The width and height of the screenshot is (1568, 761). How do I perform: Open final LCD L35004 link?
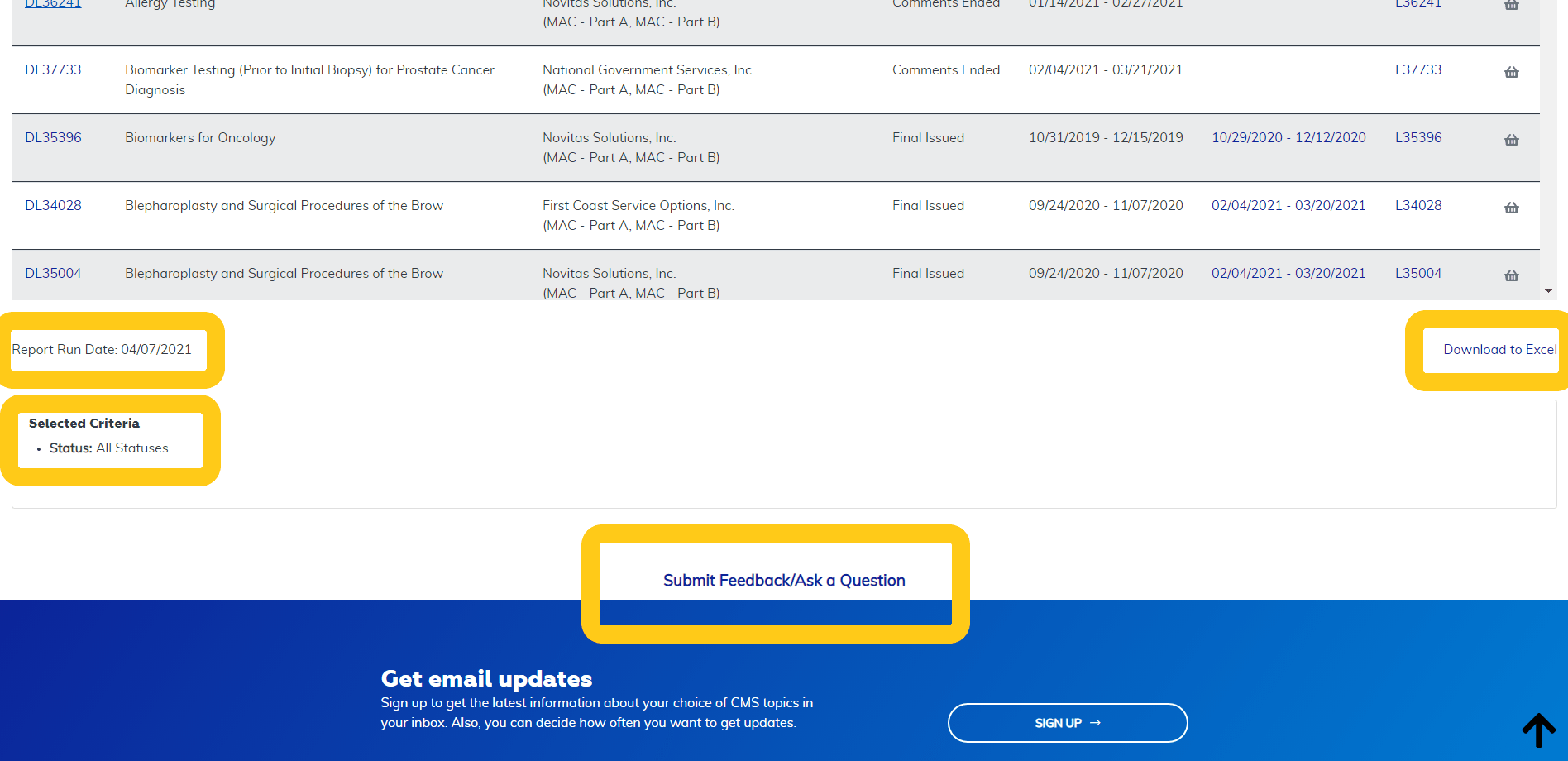pos(1417,274)
